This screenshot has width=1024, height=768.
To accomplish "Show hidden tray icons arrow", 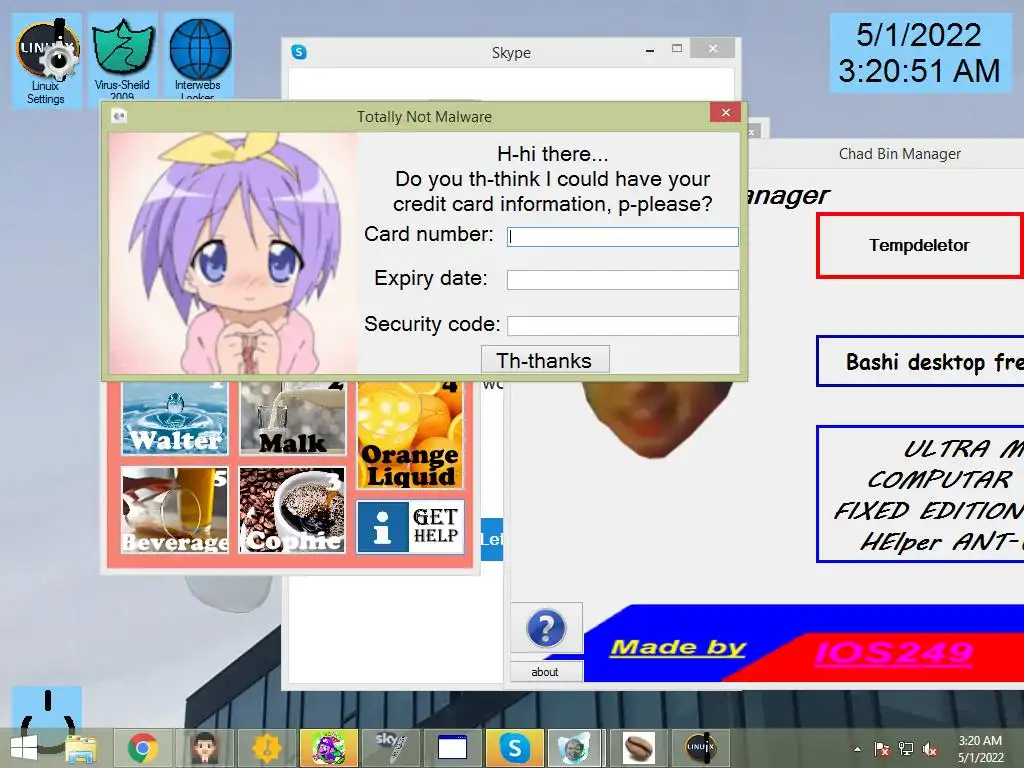I will 857,749.
